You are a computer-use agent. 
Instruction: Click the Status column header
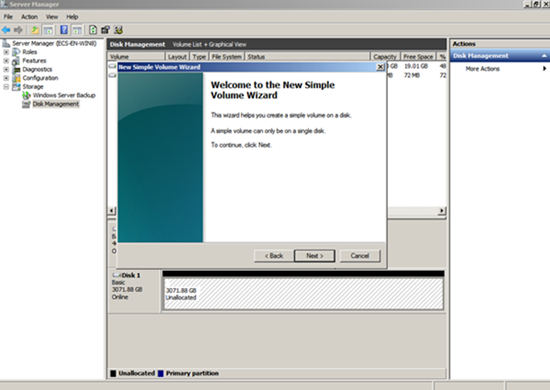(307, 56)
